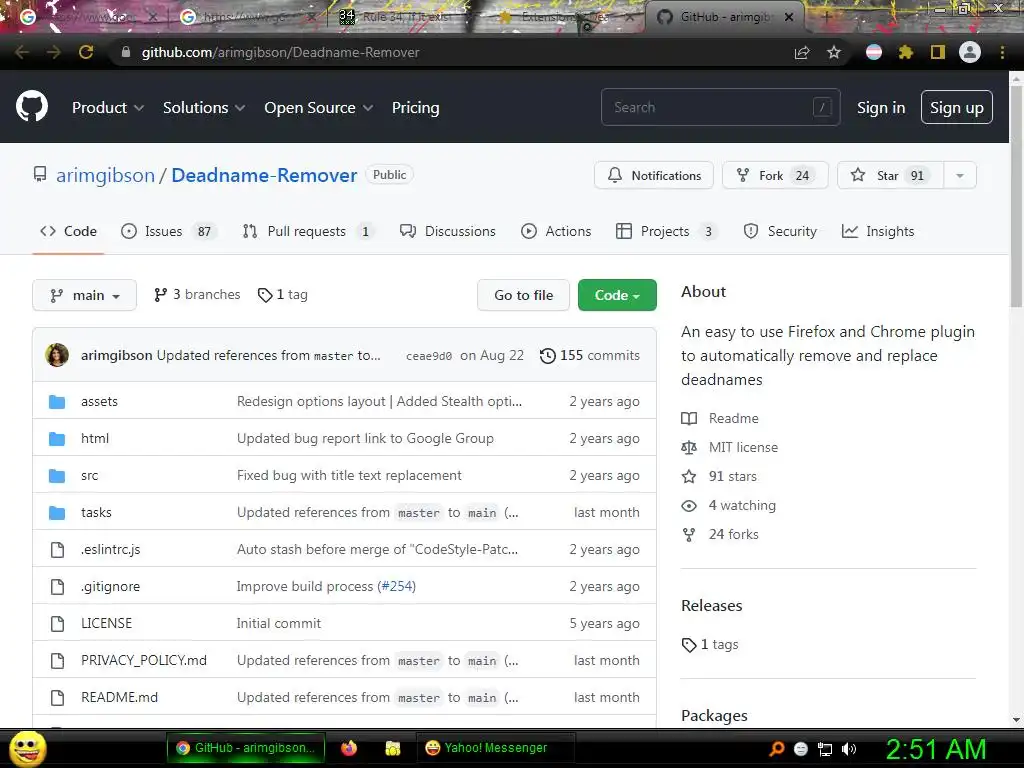
Task: Open the MIT license link
Action: click(729, 447)
